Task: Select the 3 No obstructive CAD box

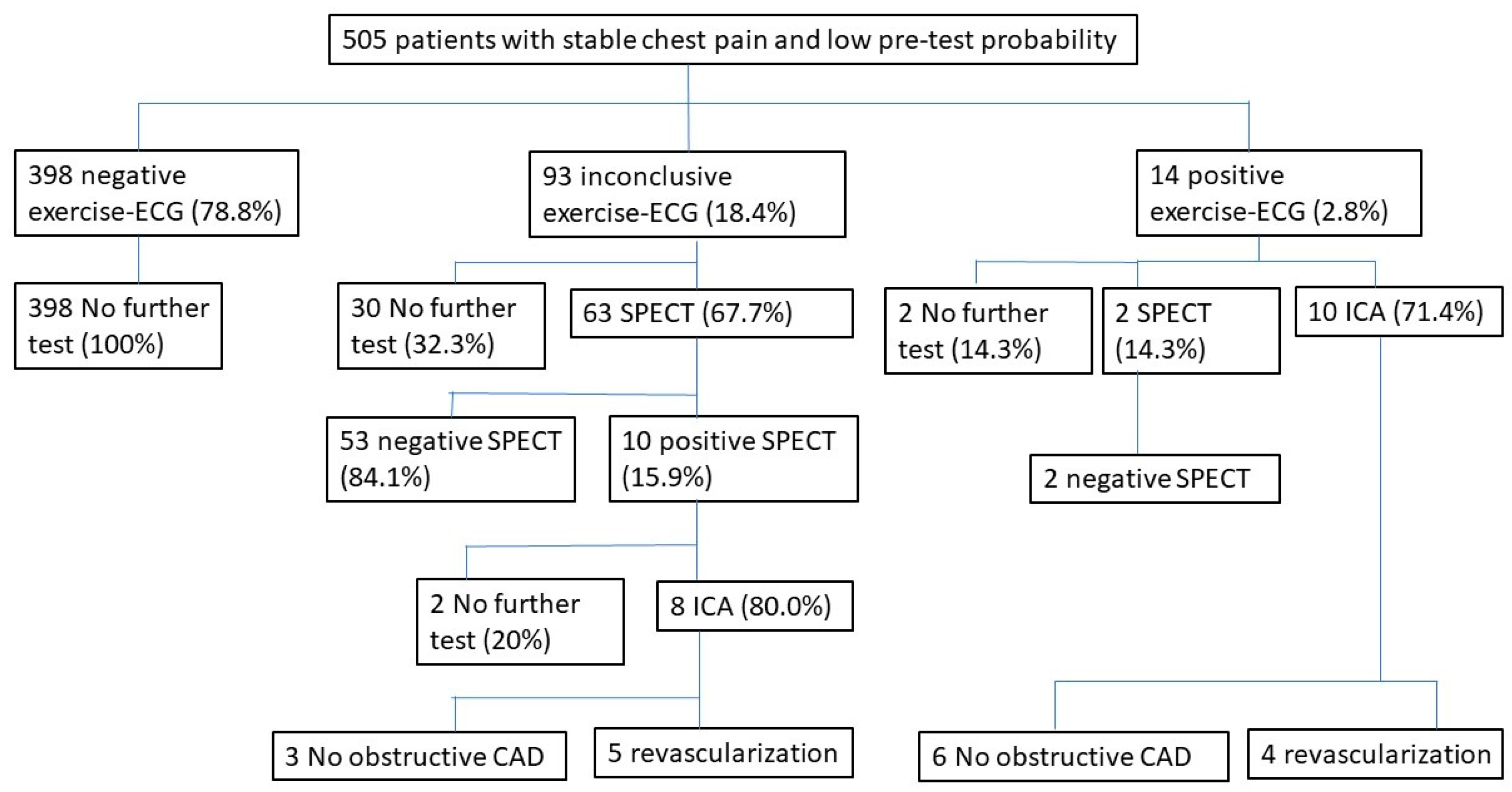Action: (x=419, y=756)
